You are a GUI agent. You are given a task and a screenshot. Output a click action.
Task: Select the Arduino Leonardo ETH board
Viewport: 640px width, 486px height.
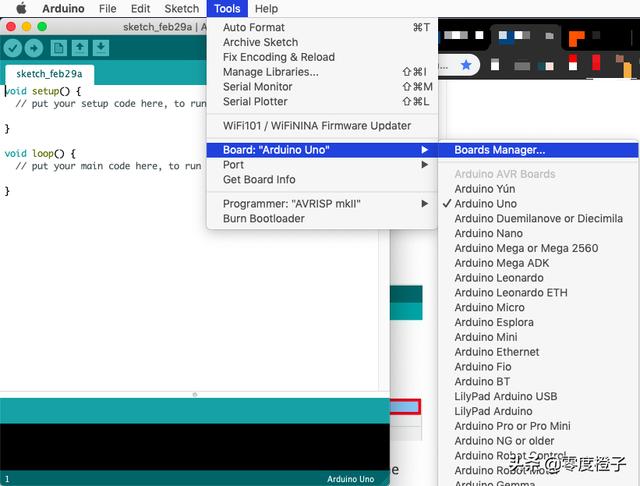tap(538, 293)
